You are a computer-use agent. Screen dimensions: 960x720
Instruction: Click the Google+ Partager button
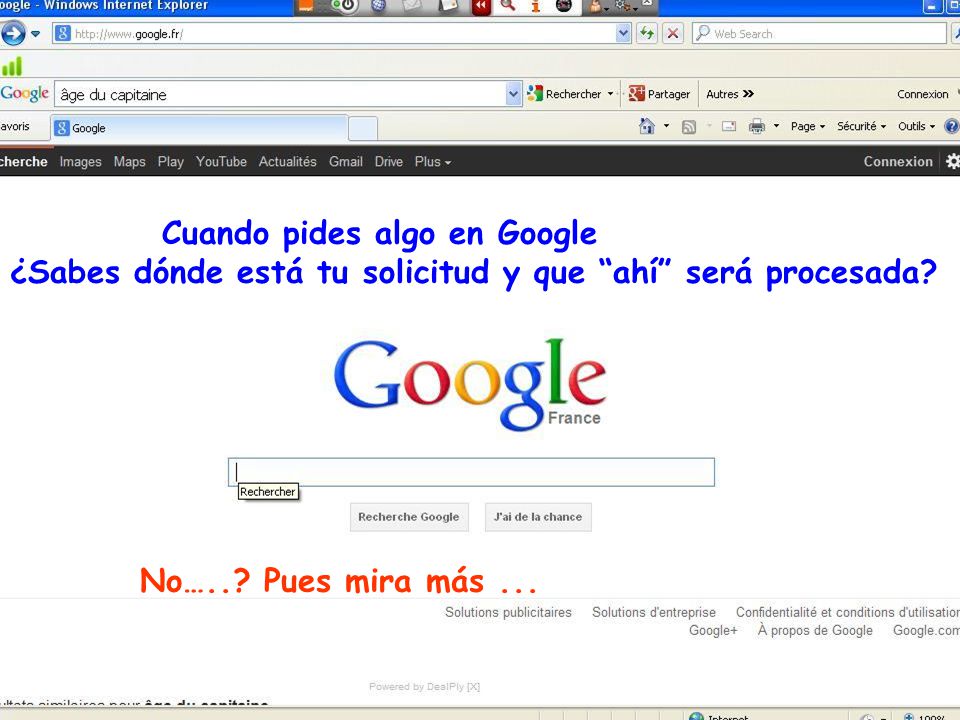point(659,94)
